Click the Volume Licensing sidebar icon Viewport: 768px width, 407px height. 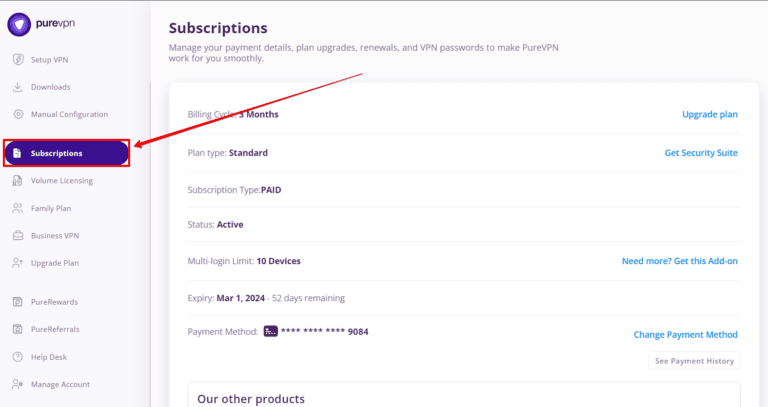tap(18, 181)
